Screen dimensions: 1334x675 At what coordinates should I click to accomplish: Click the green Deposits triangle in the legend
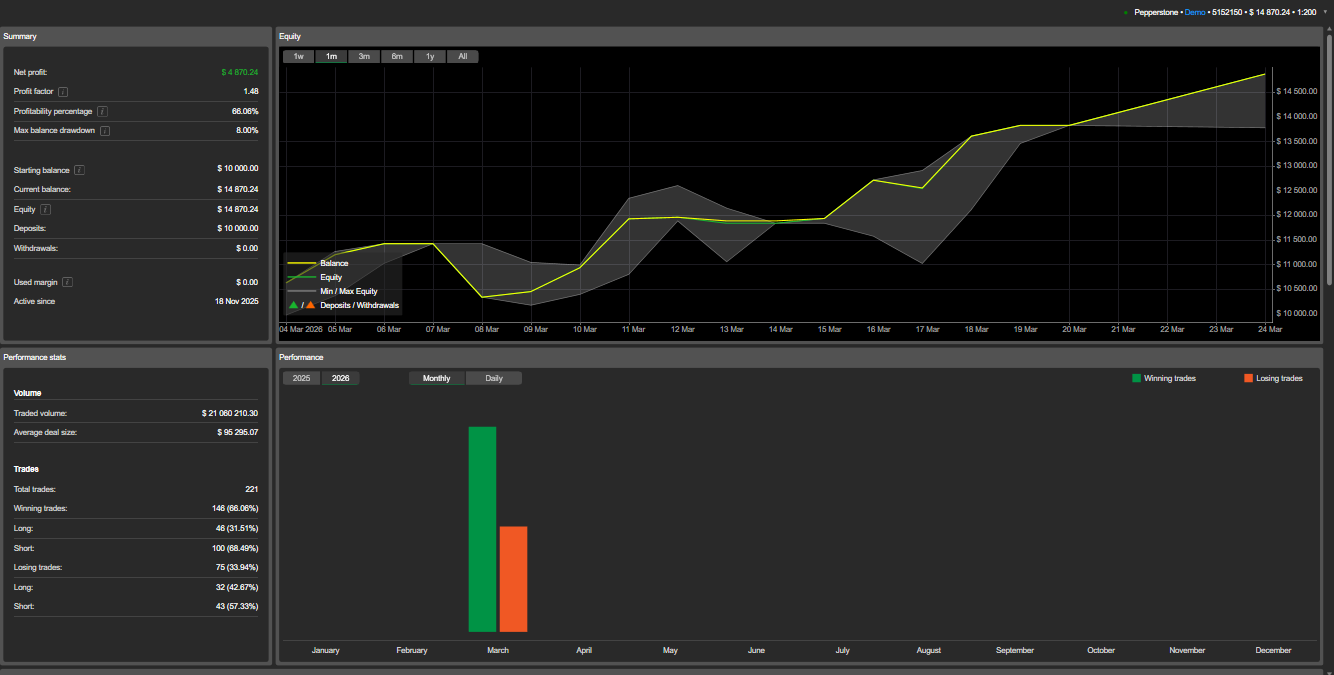(293, 305)
